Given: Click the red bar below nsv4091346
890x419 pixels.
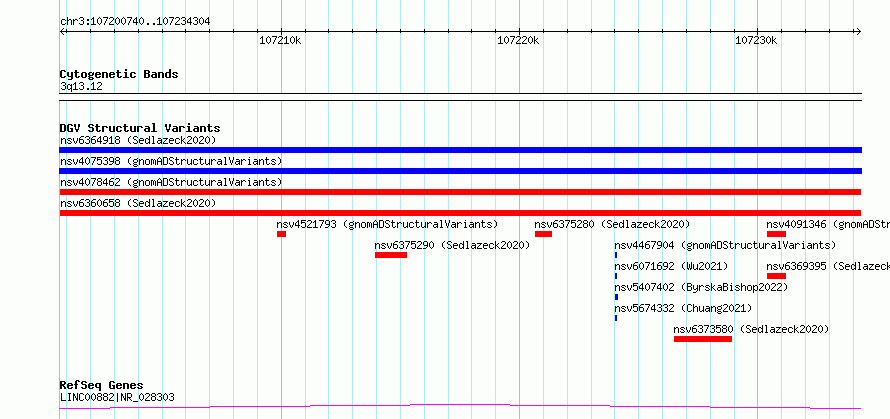Looking at the screenshot, I should tap(776, 234).
